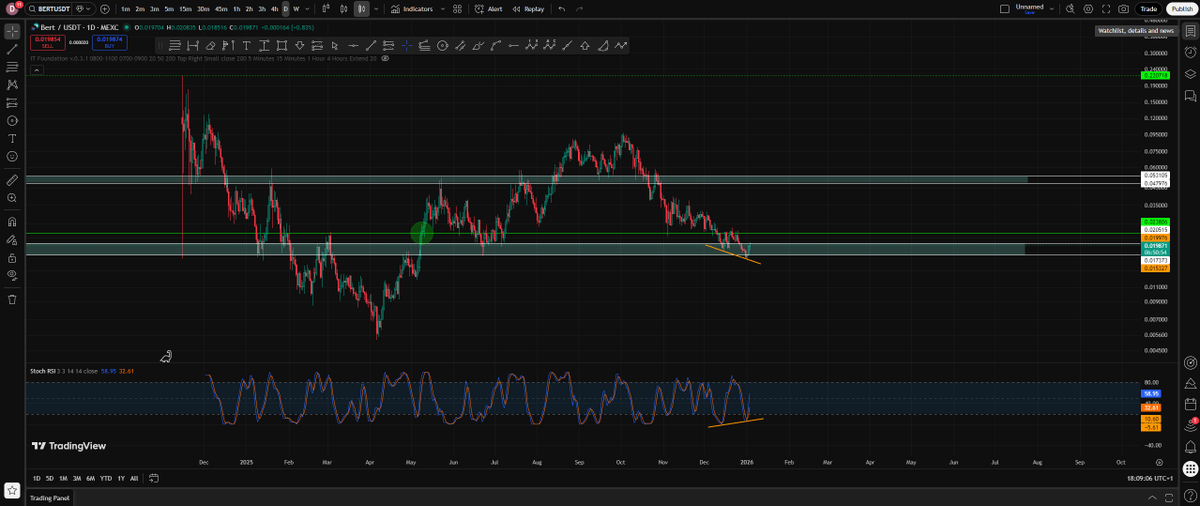Open the favorites star toolbar button
The width and height of the screenshot is (1200, 506).
click(x=12, y=490)
